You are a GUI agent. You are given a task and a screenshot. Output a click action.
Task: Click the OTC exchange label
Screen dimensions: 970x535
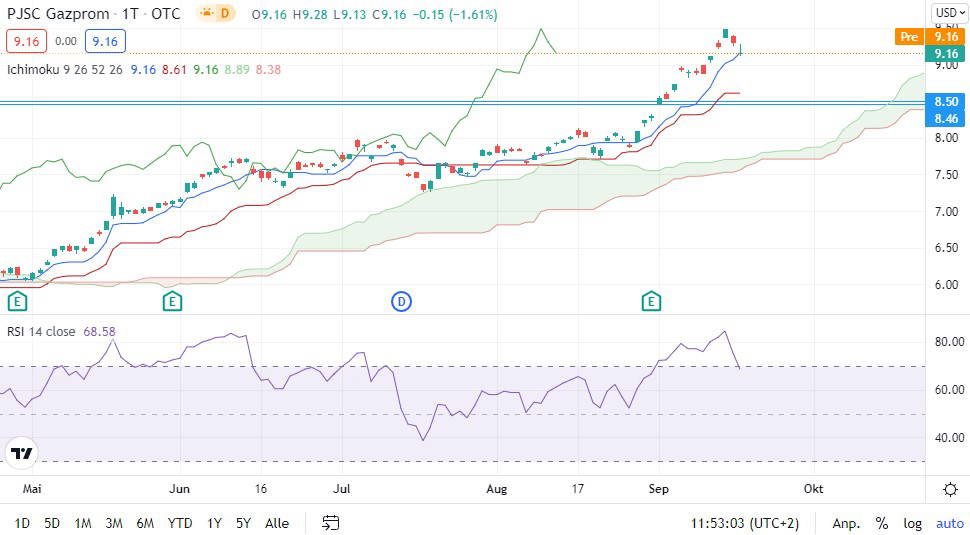tap(166, 14)
